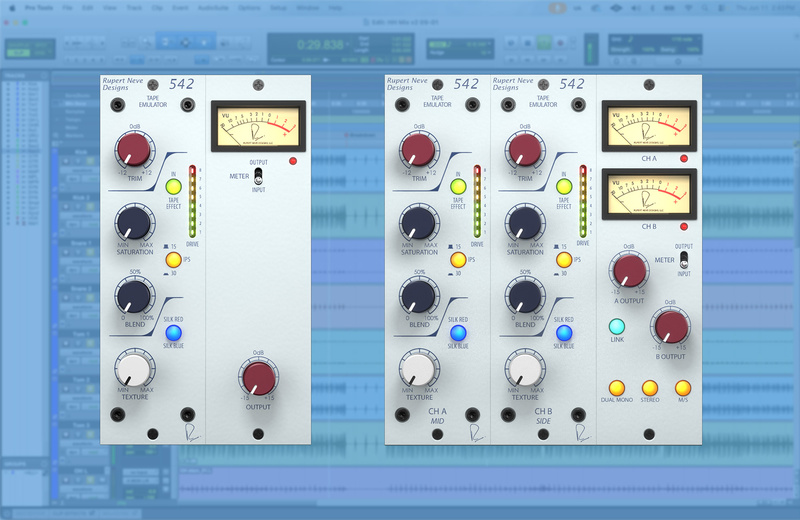The height and width of the screenshot is (520, 800).
Task: Click the CH A Mid TEXTURE knob
Action: point(419,369)
